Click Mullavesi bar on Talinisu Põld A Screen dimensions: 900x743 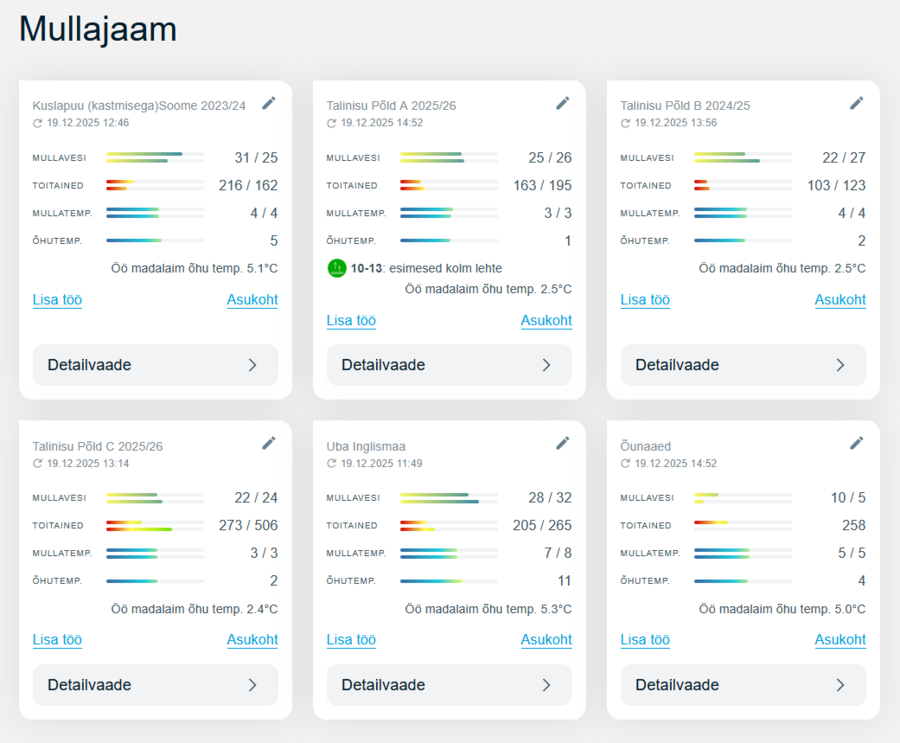(x=448, y=158)
